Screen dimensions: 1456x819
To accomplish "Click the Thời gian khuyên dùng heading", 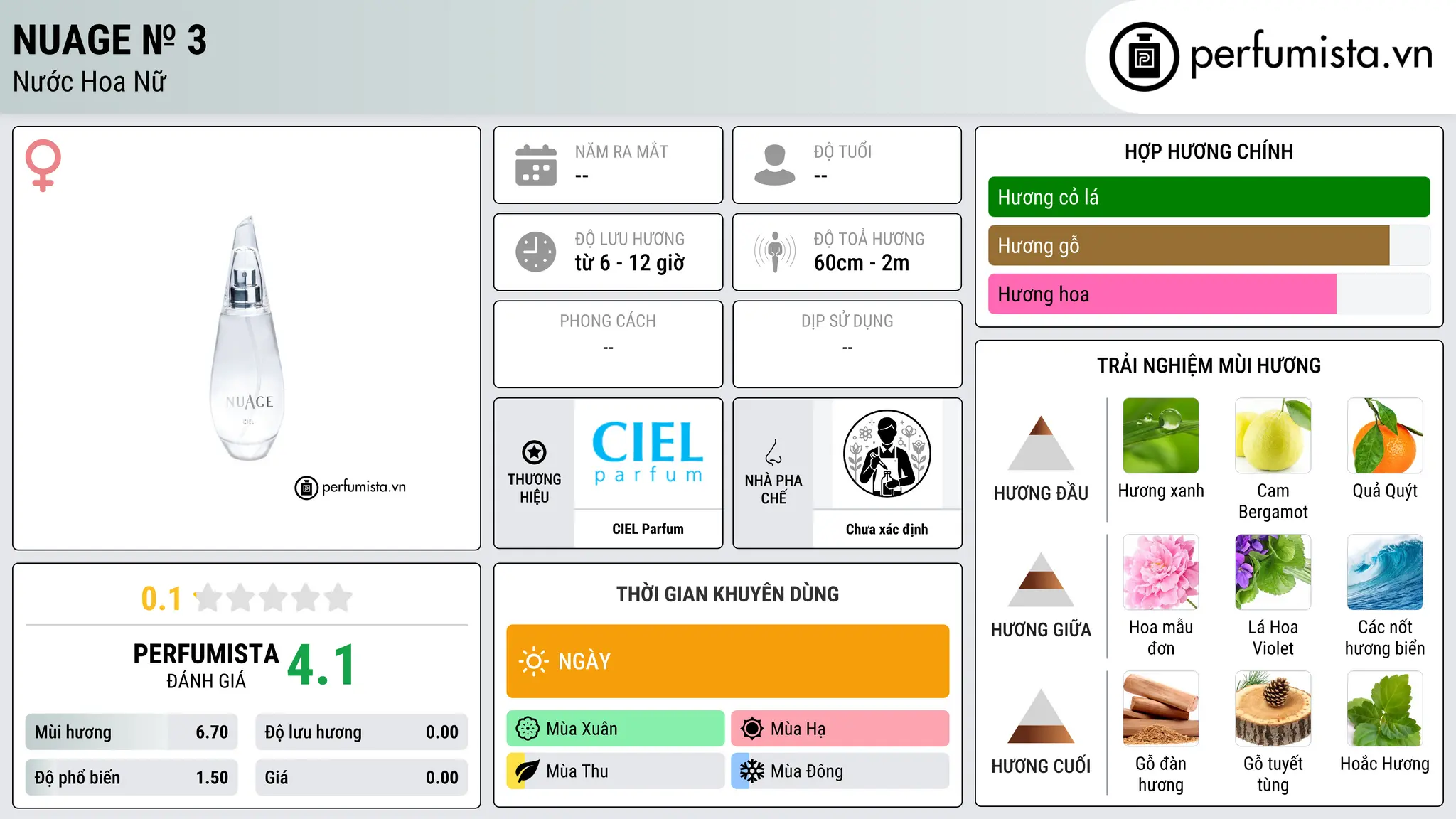I will point(728,594).
